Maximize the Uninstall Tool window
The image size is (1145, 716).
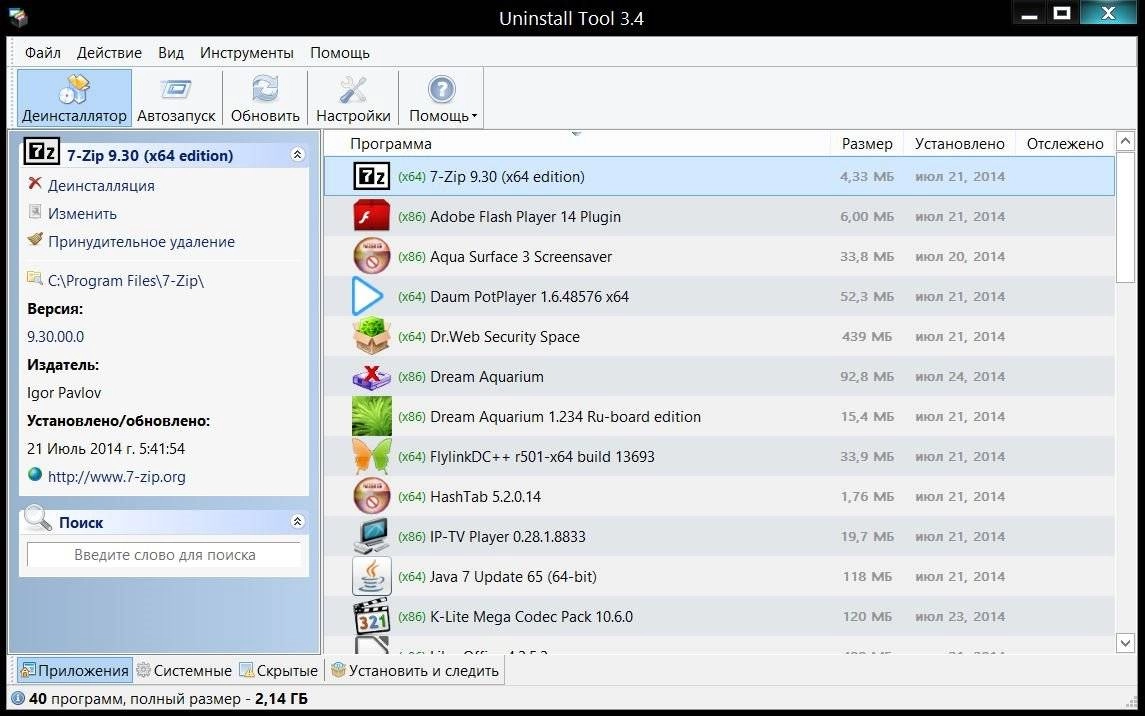tap(1062, 13)
